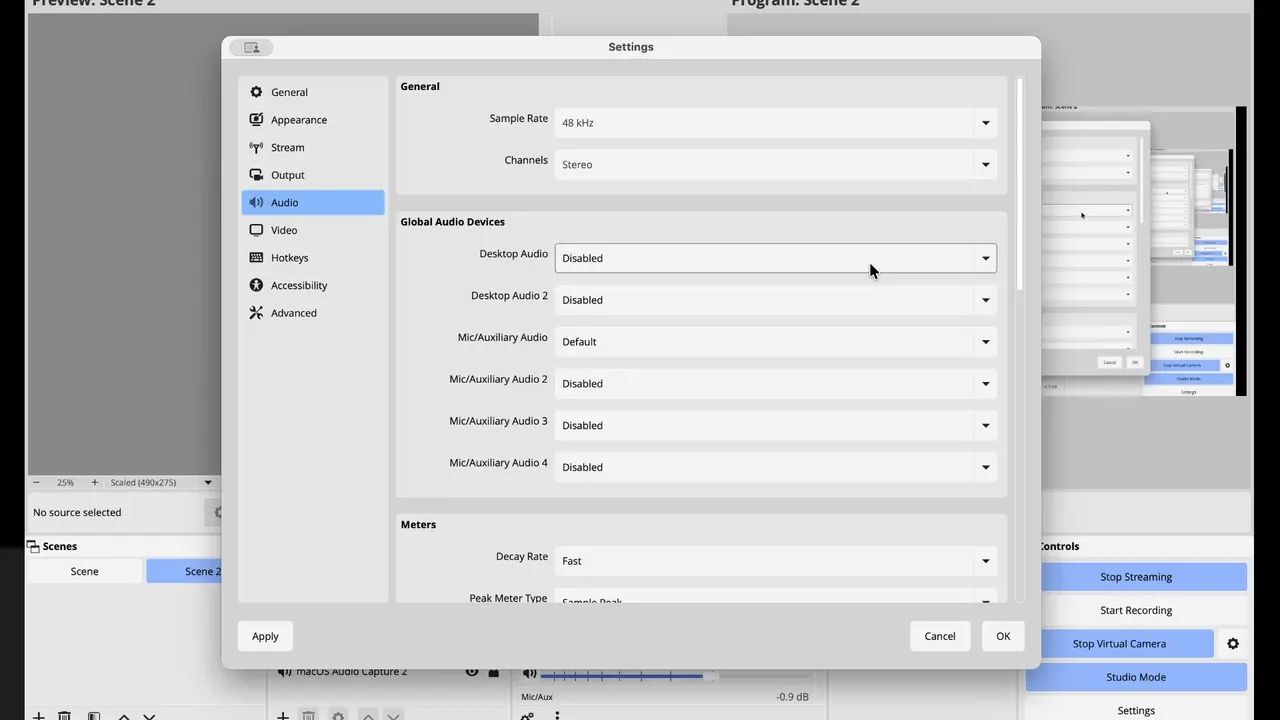
Task: Open the Sample Rate dropdown
Action: click(776, 123)
